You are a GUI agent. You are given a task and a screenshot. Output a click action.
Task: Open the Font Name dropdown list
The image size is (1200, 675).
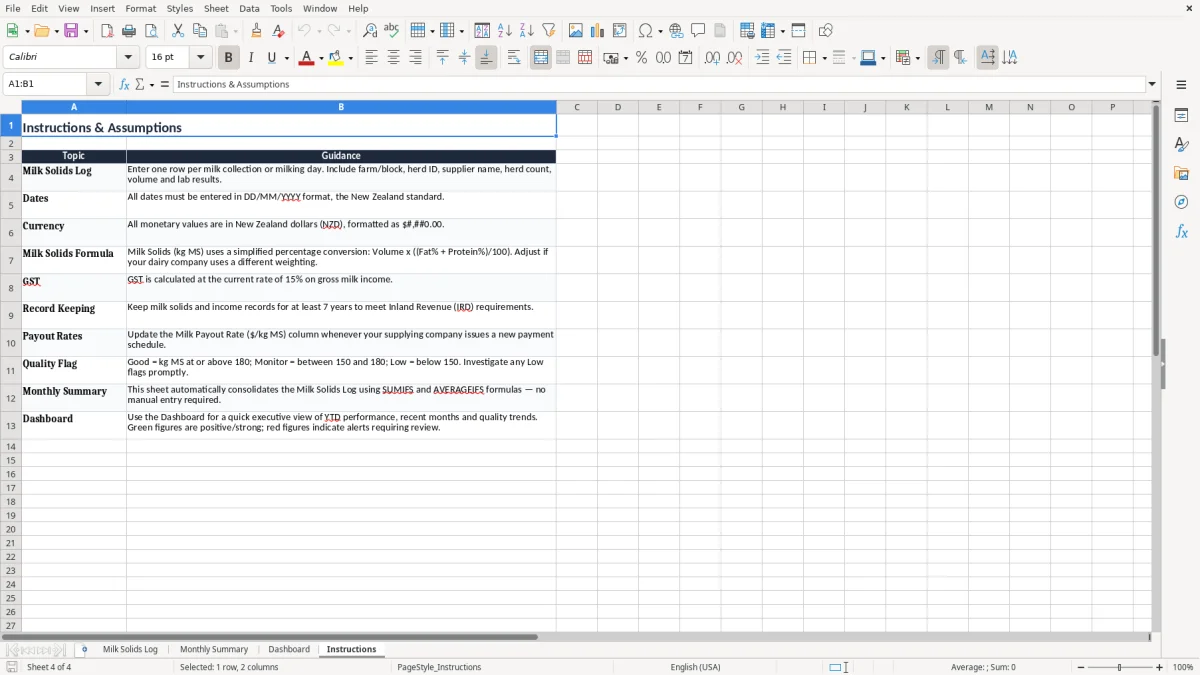(128, 58)
